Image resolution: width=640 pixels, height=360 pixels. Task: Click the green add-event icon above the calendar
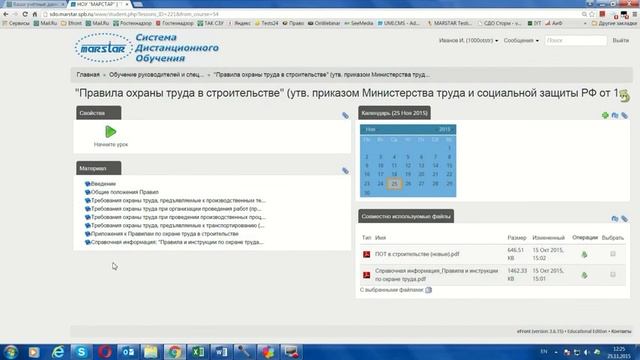coord(605,116)
